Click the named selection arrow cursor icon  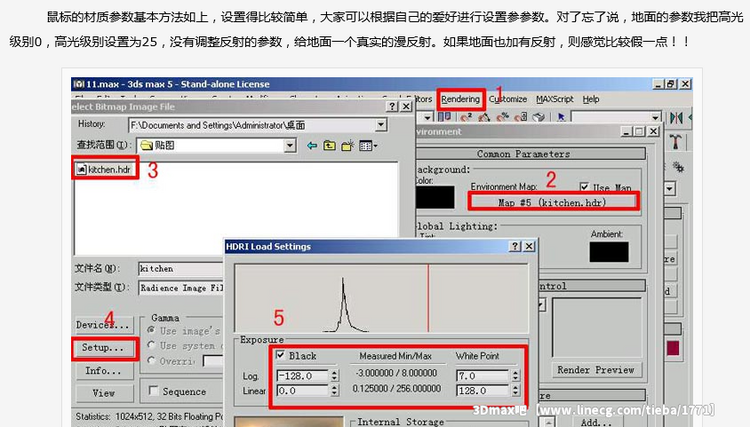(562, 117)
